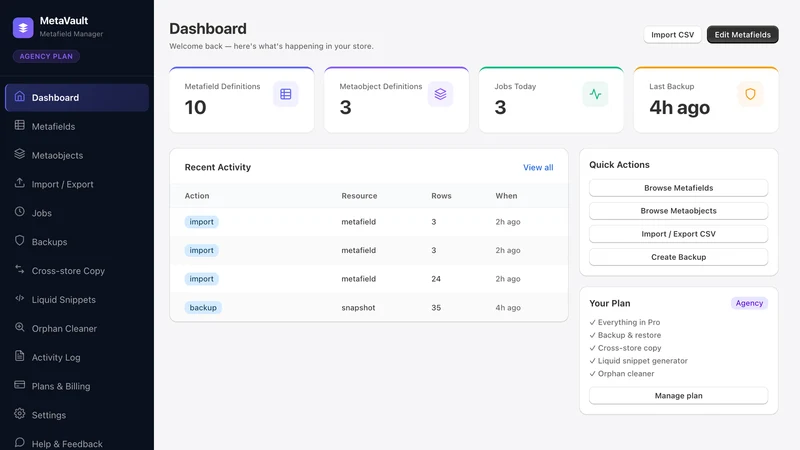Click the Metaobject Definitions card label

pos(381,86)
